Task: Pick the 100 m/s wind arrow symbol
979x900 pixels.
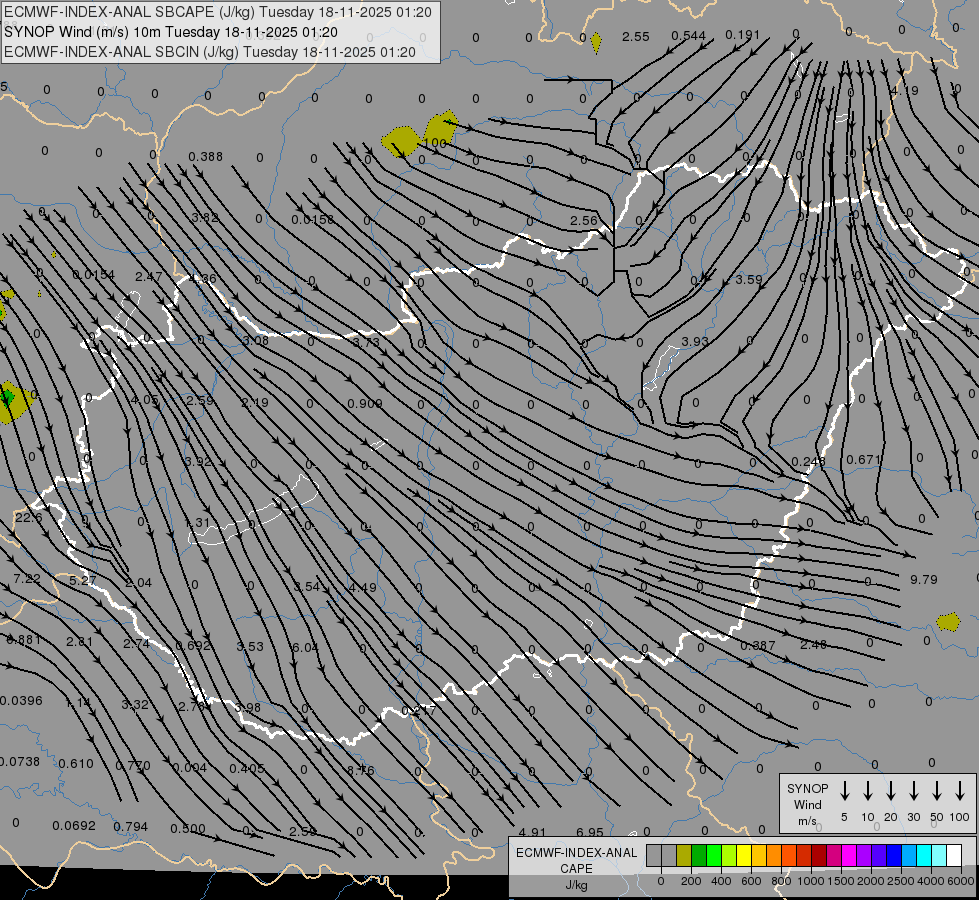Action: click(960, 791)
